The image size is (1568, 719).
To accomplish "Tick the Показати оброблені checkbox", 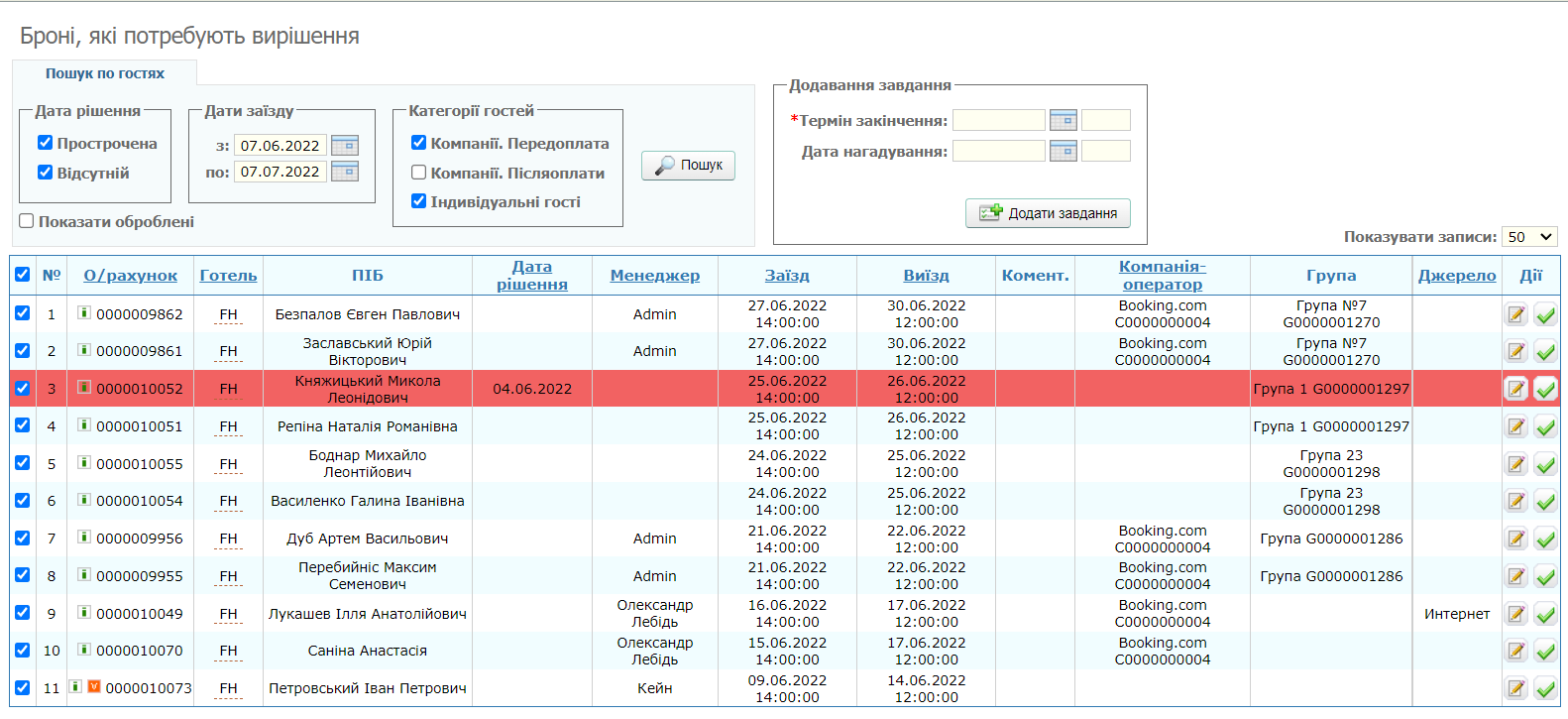I will [27, 221].
